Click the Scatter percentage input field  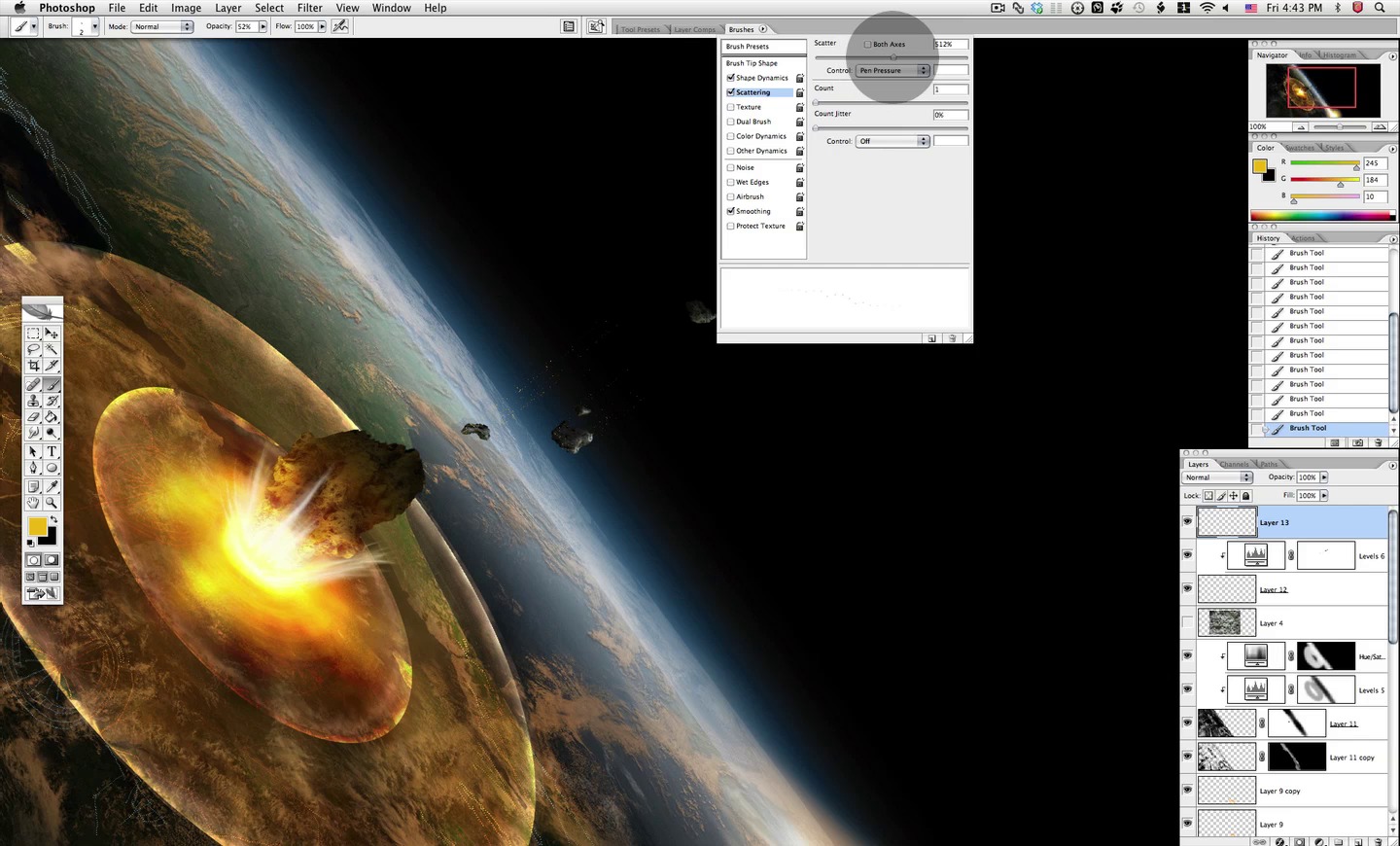(x=951, y=44)
